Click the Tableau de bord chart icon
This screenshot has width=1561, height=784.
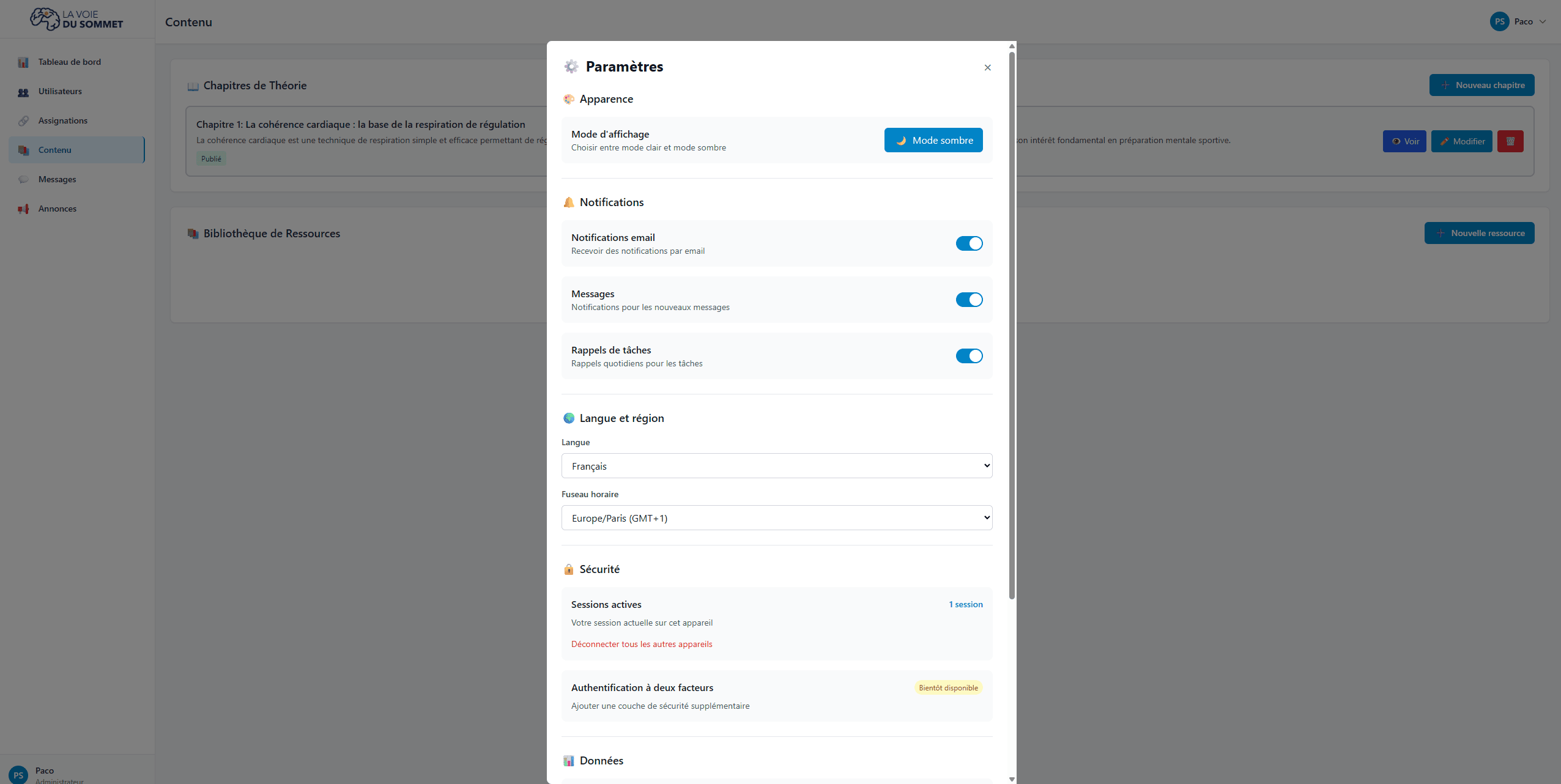23,62
